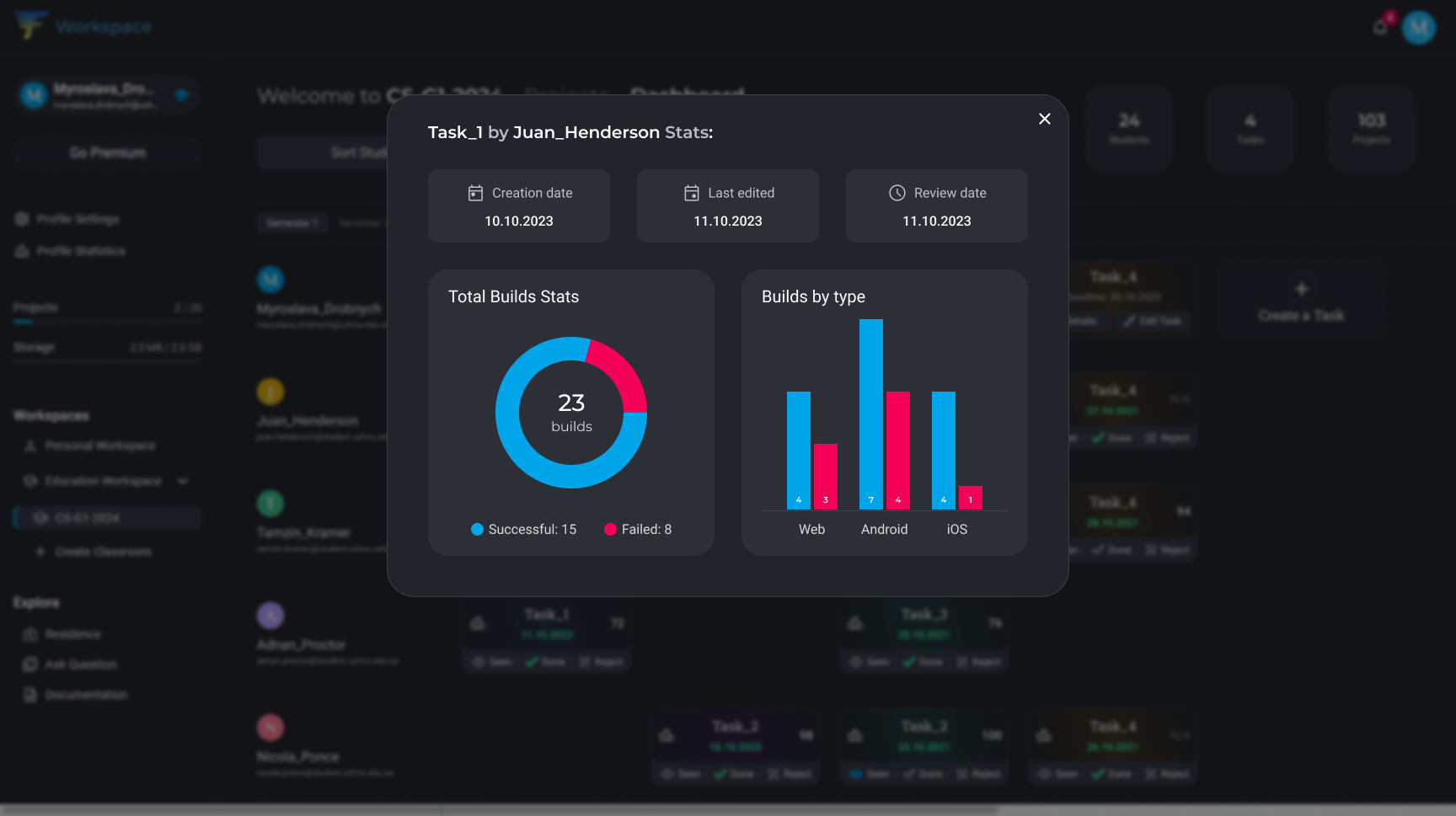Image resolution: width=1456 pixels, height=816 pixels.
Task: Close the Task_1 stats dialog
Action: pos(1045,119)
